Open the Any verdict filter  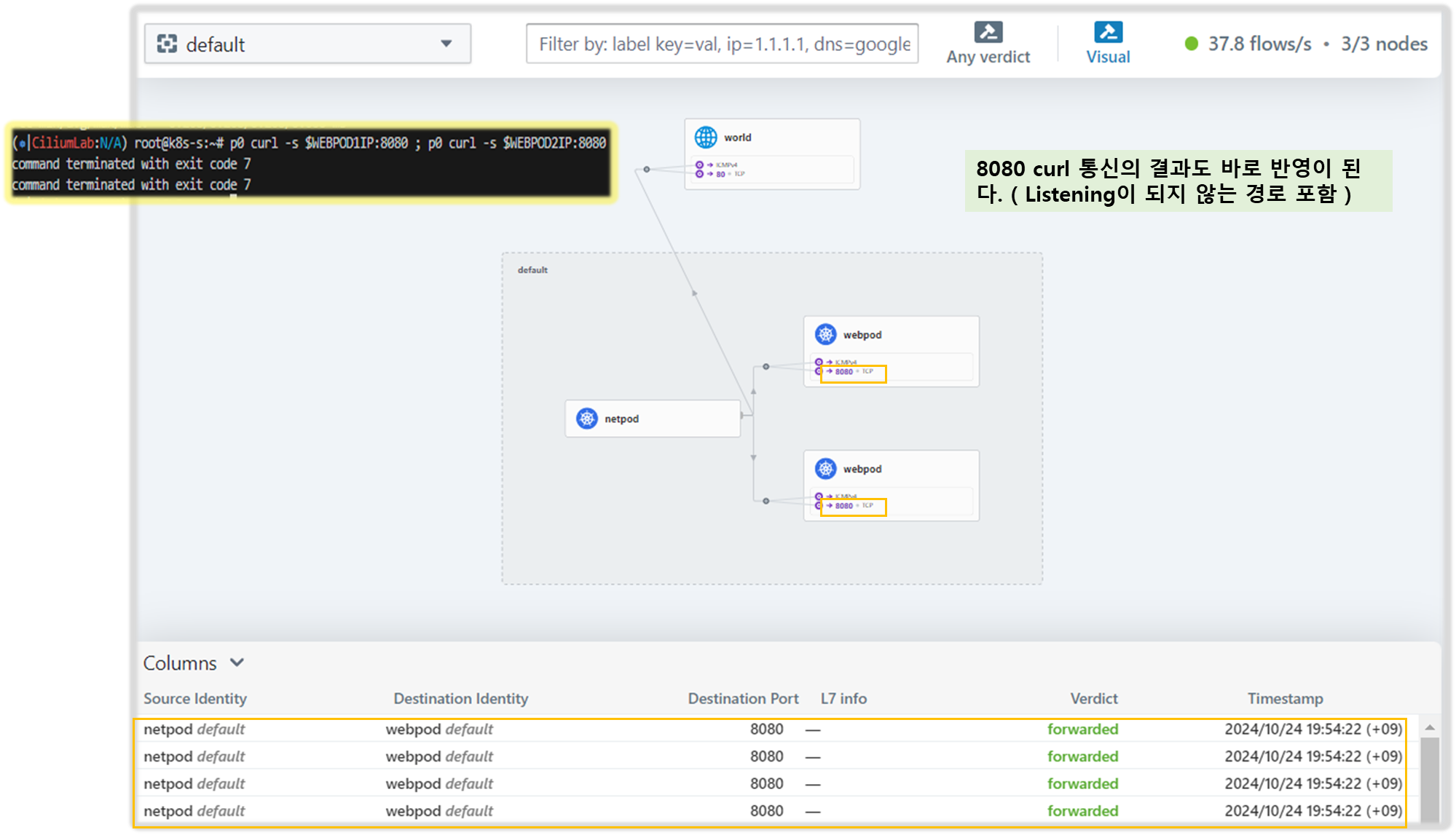tap(988, 43)
